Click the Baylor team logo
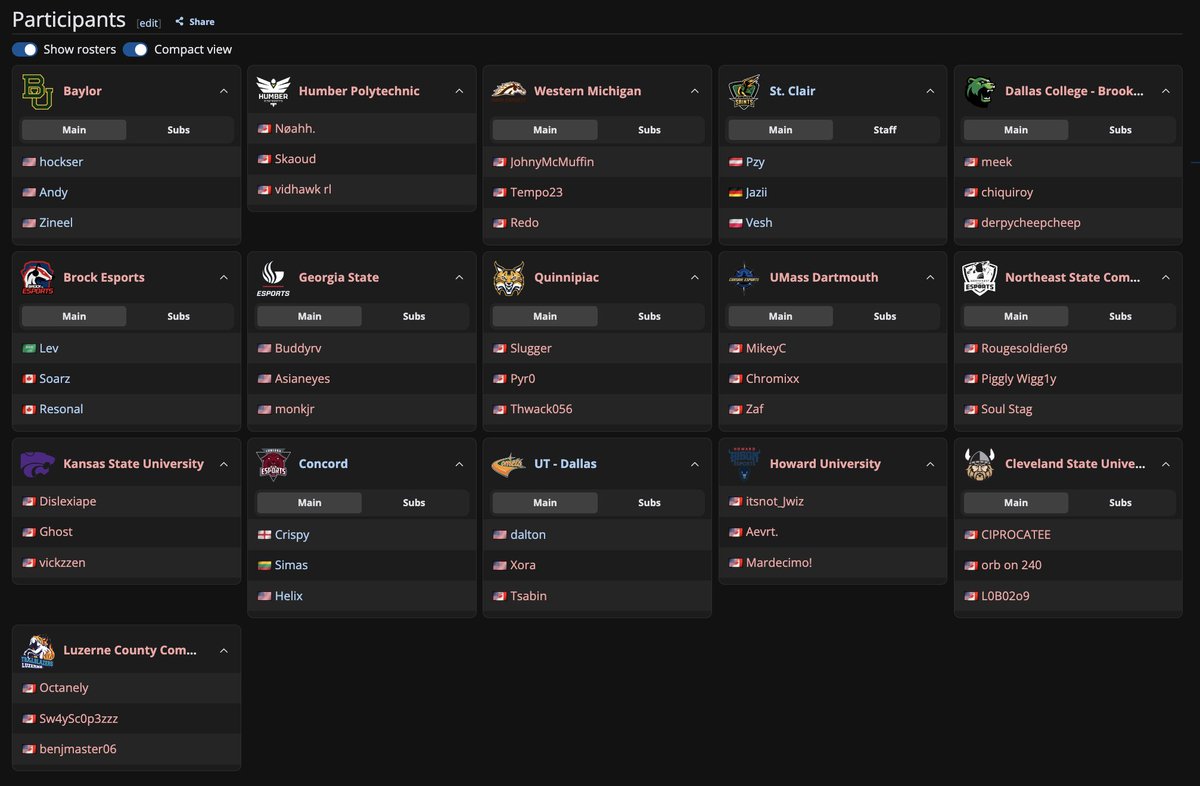1200x786 pixels. tap(37, 91)
